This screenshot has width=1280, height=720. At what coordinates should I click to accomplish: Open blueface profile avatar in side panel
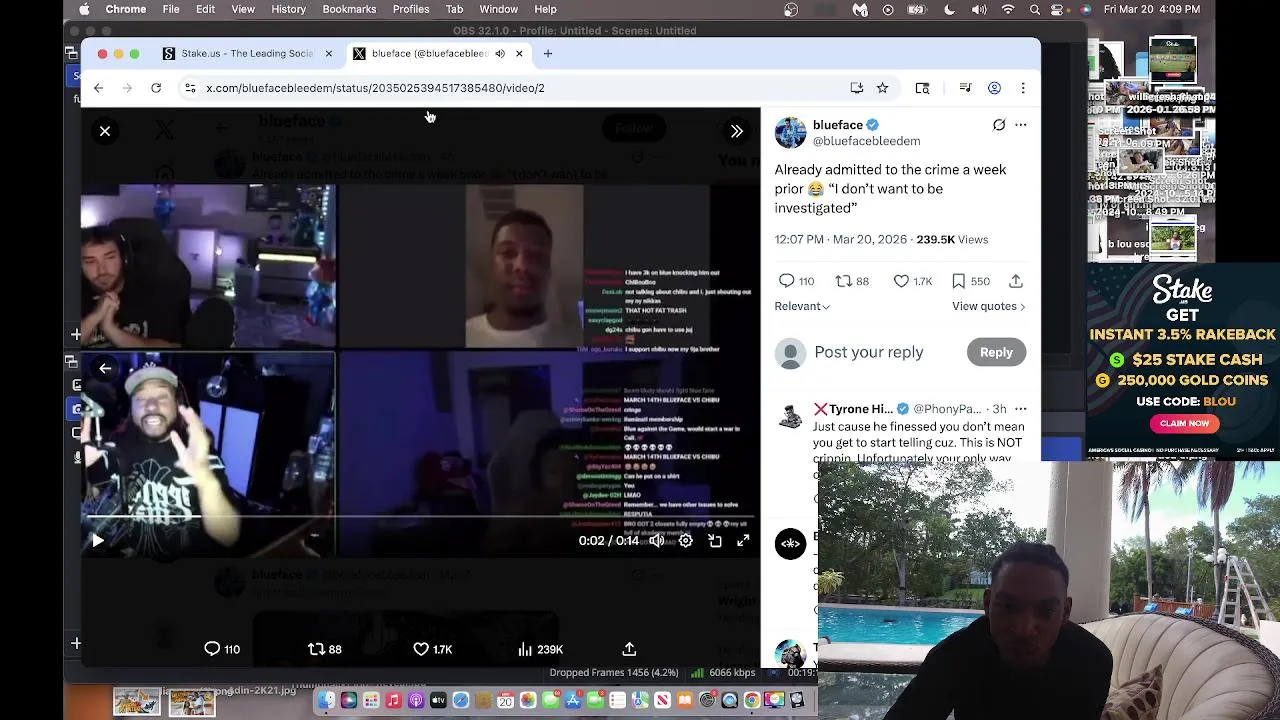pyautogui.click(x=790, y=133)
